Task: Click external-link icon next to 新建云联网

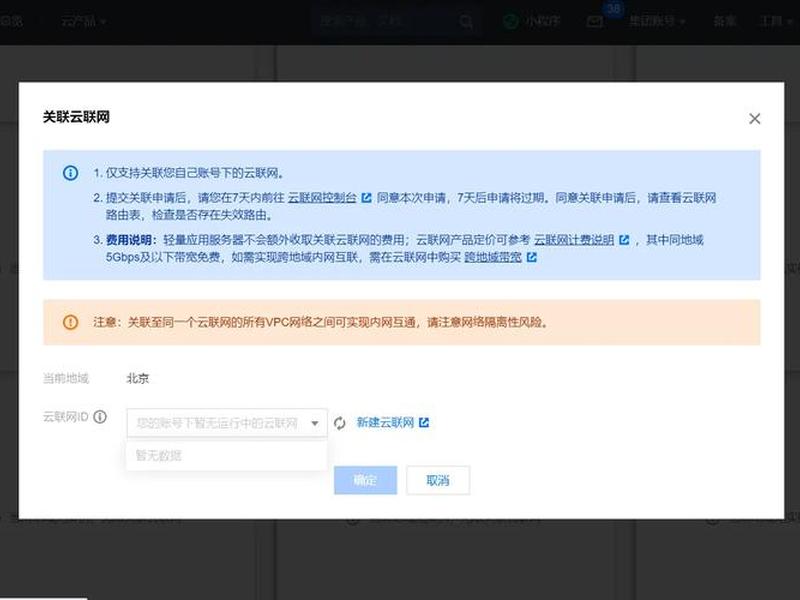Action: 424,422
